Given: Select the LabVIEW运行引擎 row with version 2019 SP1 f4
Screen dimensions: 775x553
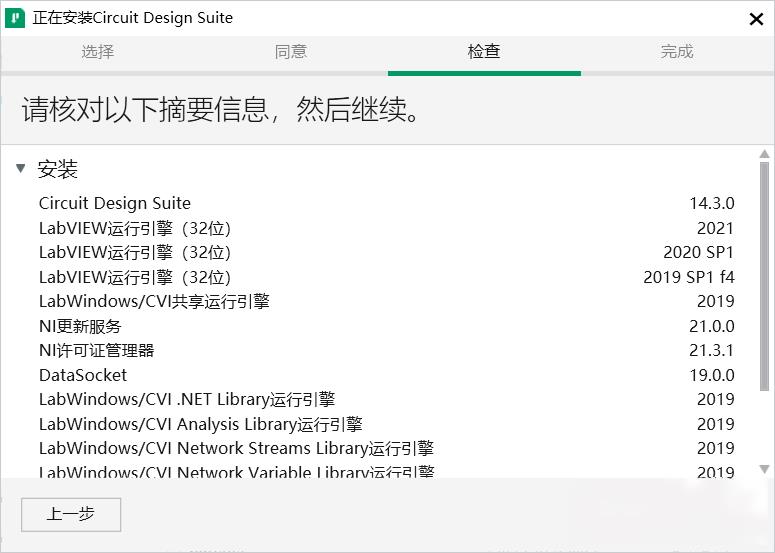Looking at the screenshot, I should [x=387, y=277].
